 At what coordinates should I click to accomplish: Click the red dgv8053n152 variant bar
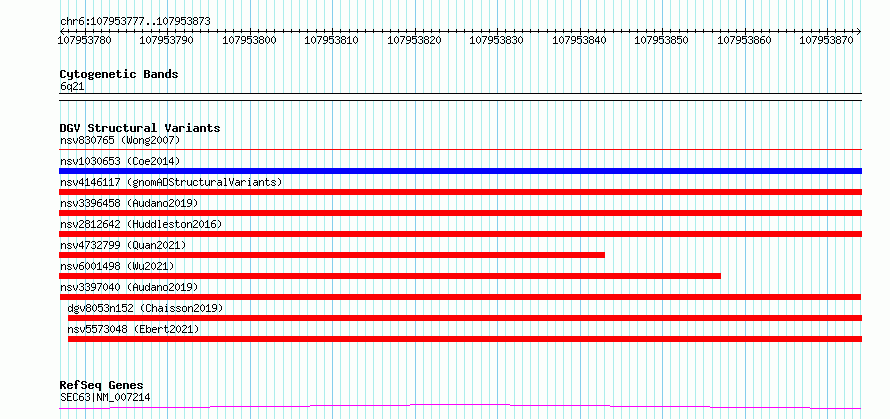coord(464,318)
